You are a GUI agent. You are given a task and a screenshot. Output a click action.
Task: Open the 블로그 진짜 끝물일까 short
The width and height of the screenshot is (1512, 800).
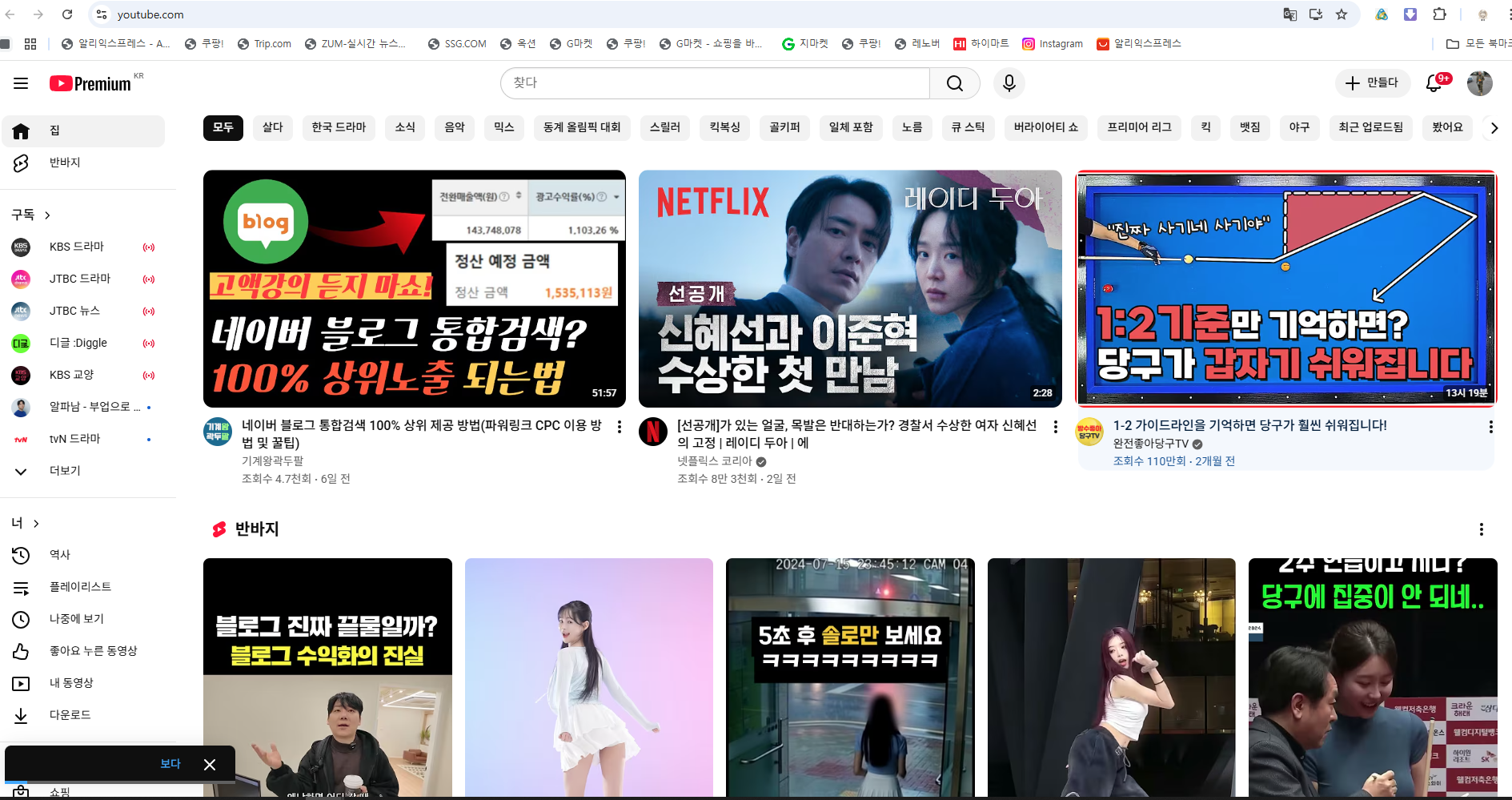tap(327, 677)
